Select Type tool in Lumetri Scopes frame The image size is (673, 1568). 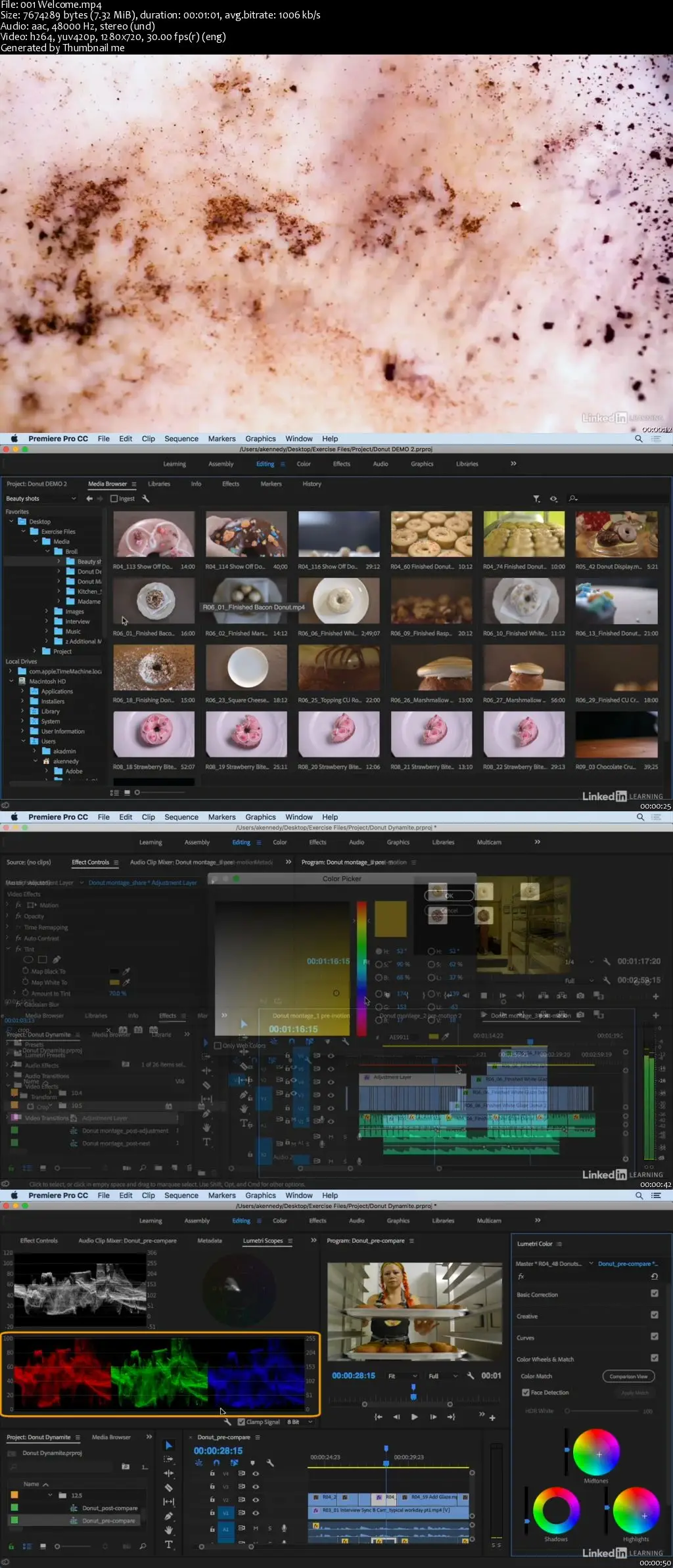pos(169,1544)
